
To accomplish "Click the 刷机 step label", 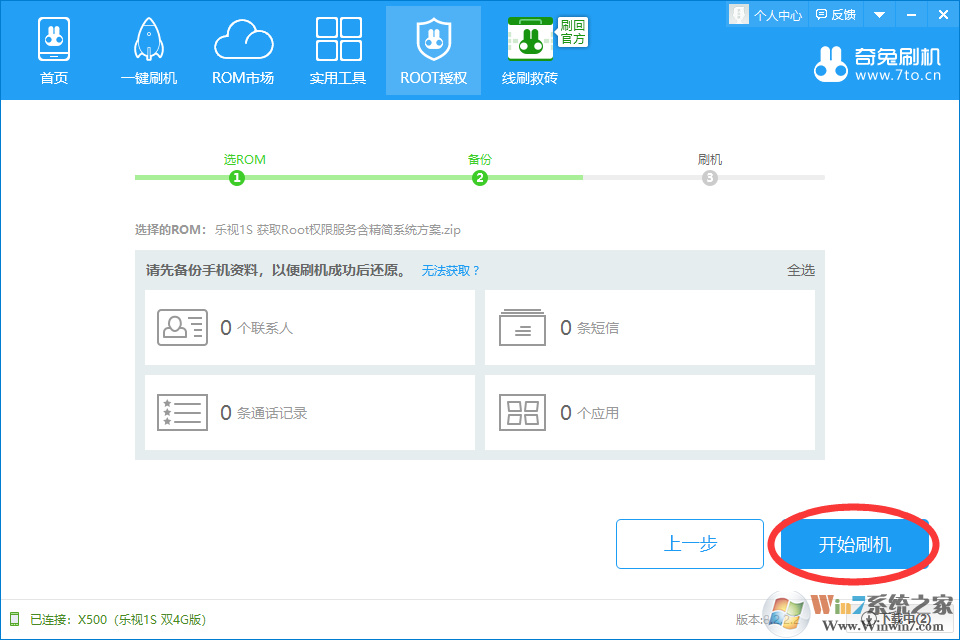I will [x=710, y=160].
